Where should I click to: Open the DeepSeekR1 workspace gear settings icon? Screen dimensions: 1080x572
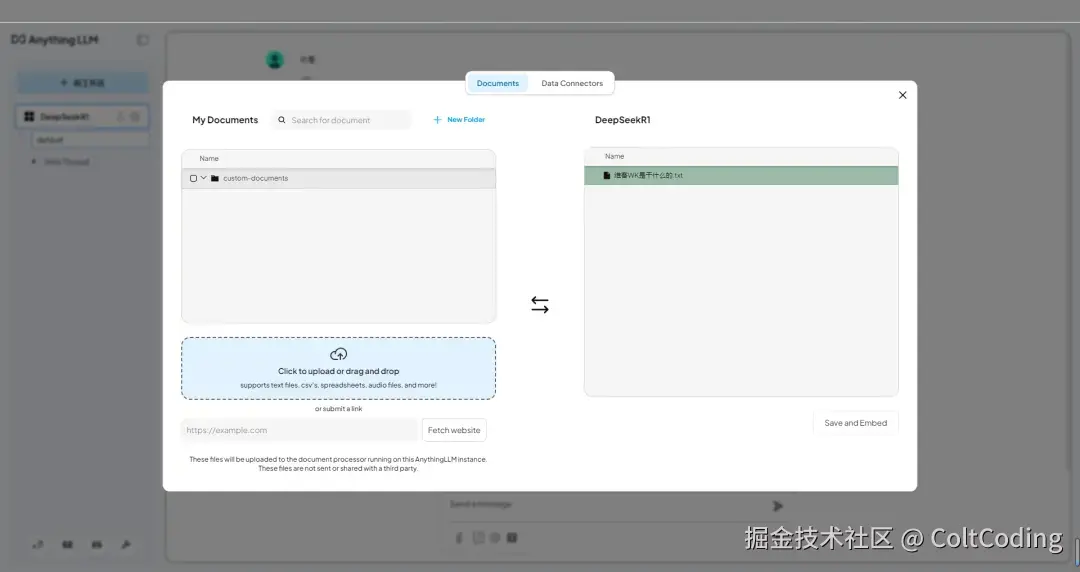[x=135, y=117]
